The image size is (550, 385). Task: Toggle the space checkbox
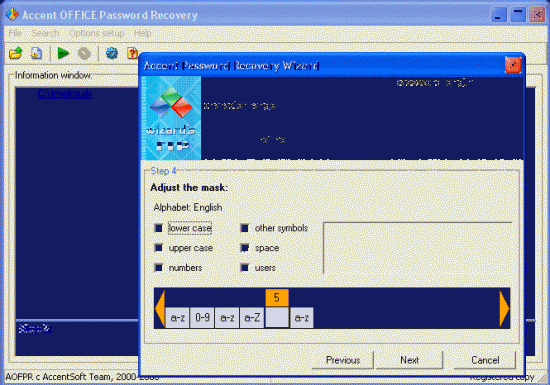244,248
